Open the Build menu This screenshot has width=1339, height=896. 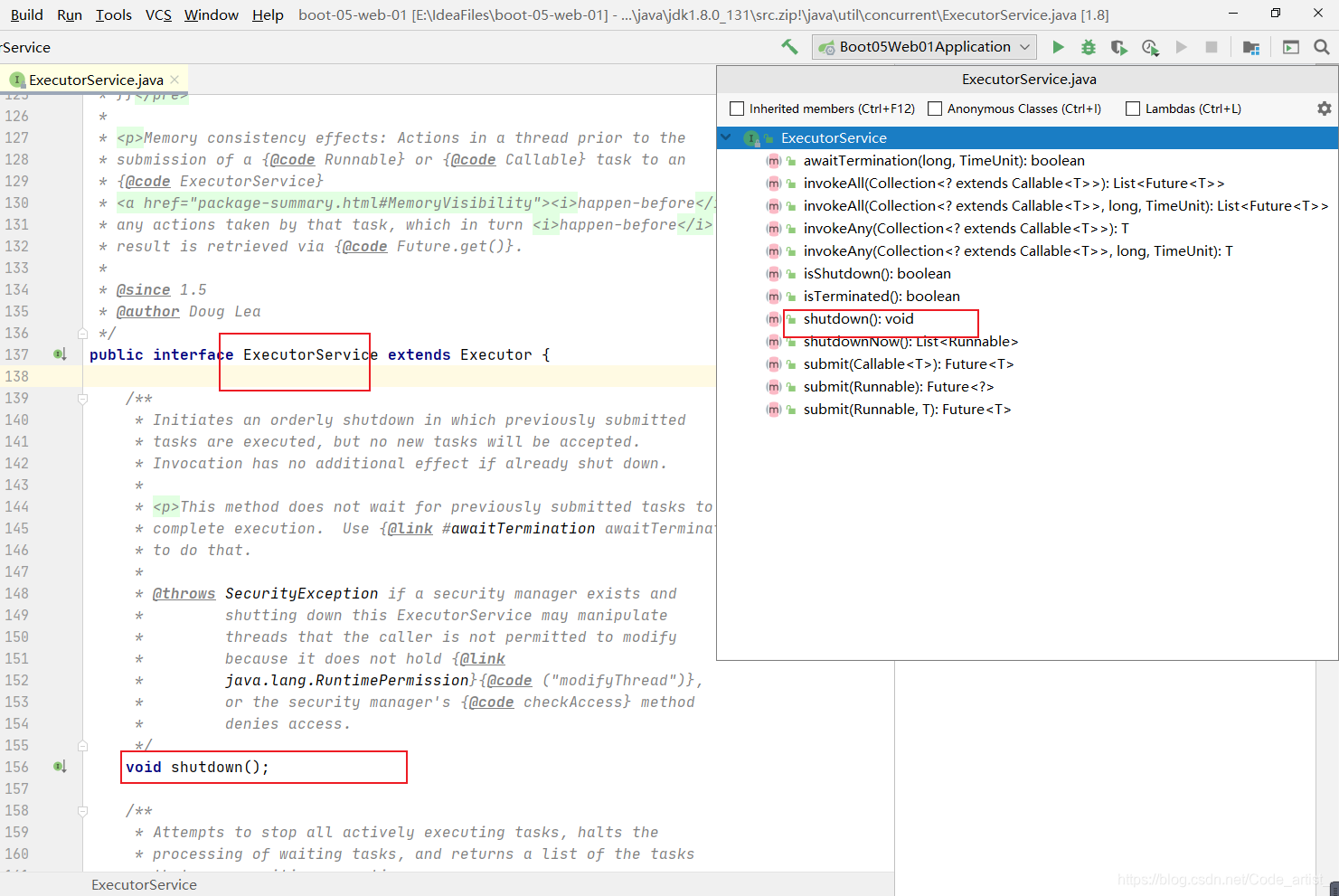click(x=27, y=14)
